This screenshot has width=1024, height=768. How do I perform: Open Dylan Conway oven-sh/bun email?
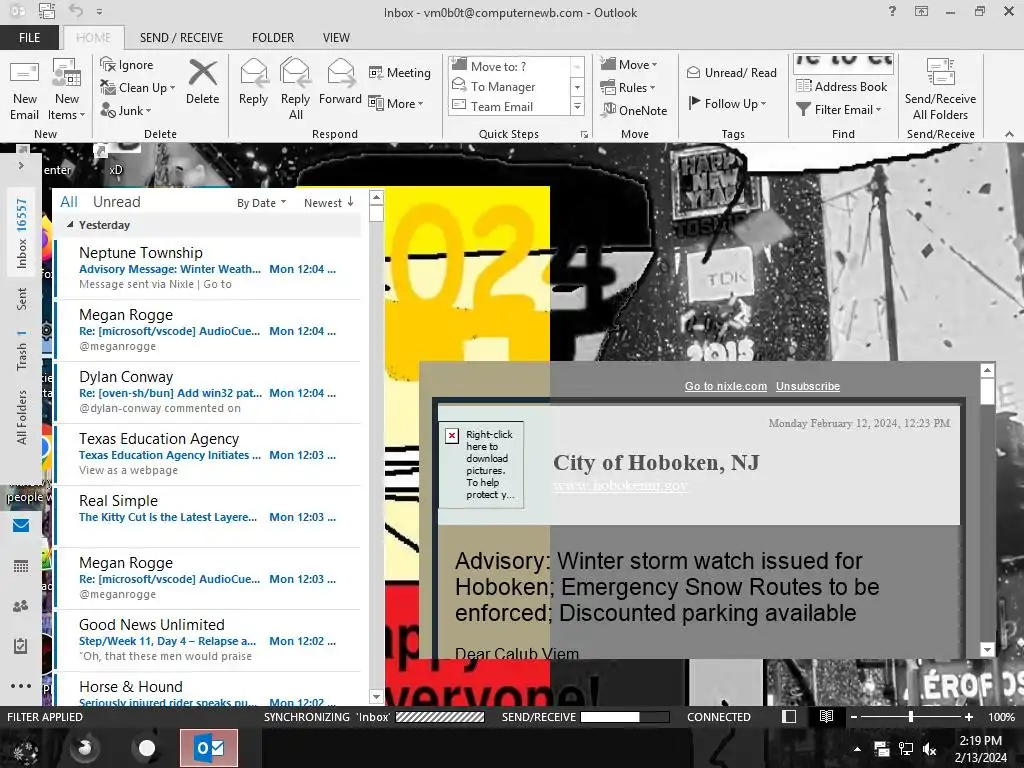tap(208, 392)
